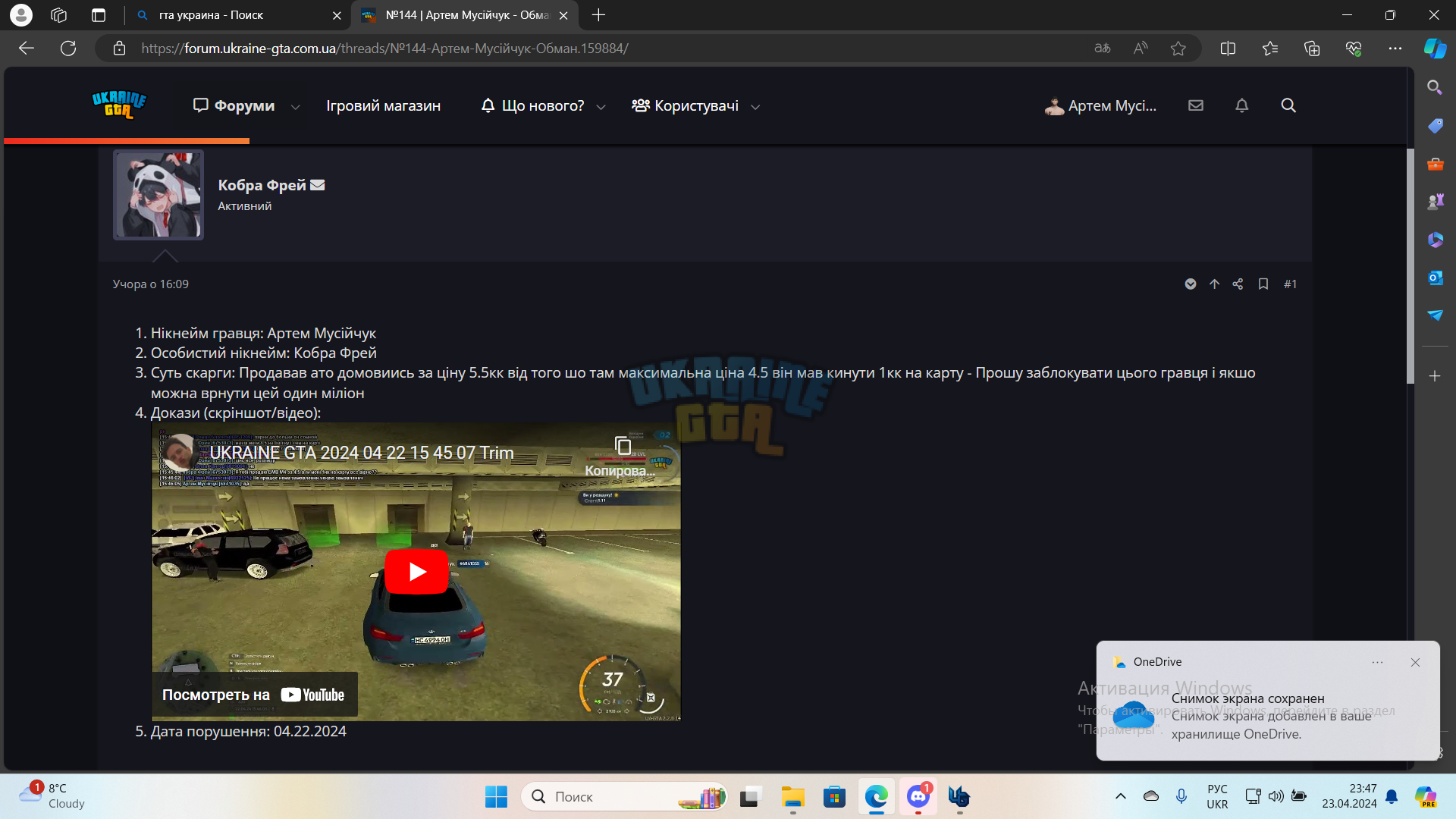Click the share icon on post #1
This screenshot has height=819, width=1456.
[x=1238, y=284]
